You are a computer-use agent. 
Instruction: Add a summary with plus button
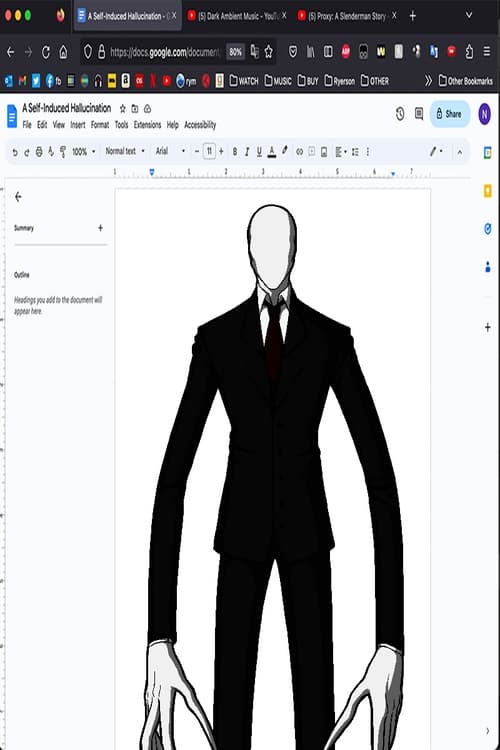click(x=100, y=228)
